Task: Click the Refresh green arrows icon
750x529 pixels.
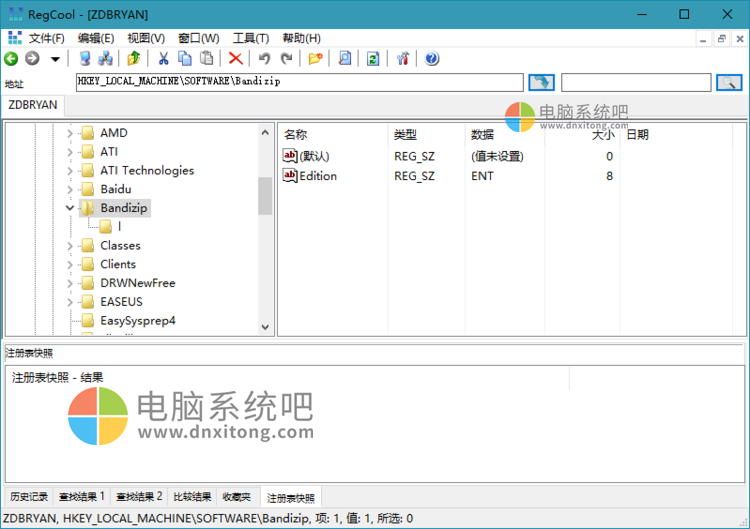Action: pos(373,59)
